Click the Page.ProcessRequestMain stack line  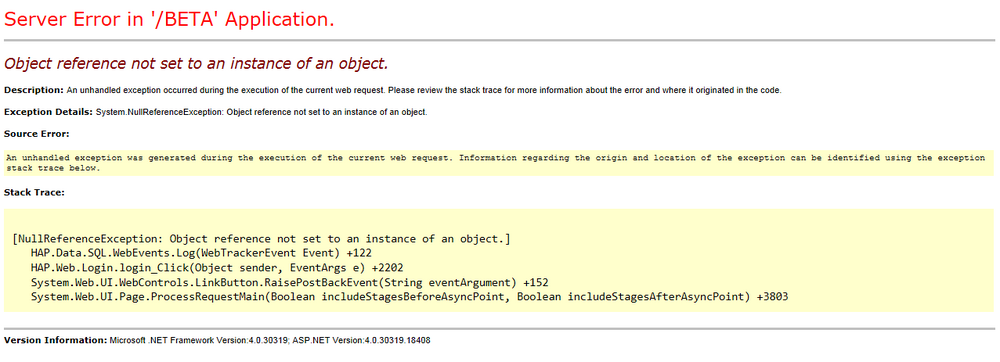409,297
